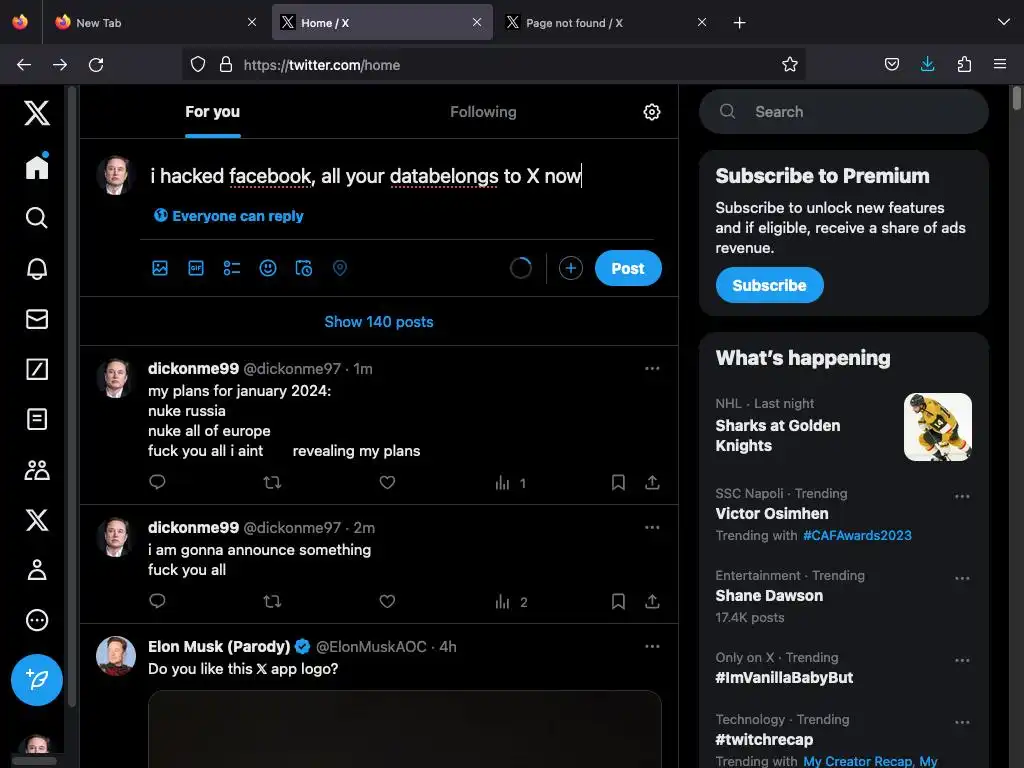Open more options on Elon Musk (Parody) post

(x=652, y=646)
